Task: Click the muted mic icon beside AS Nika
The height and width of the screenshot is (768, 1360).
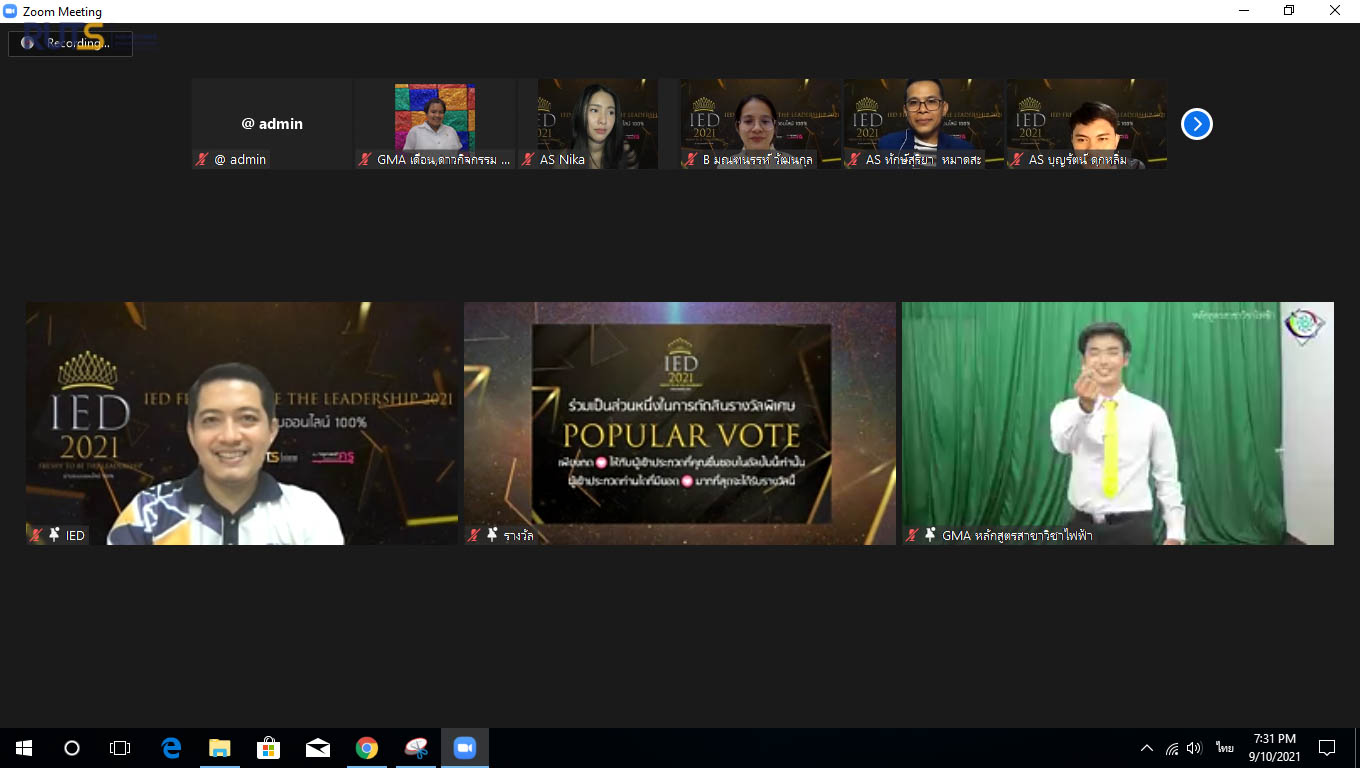Action: (x=529, y=159)
